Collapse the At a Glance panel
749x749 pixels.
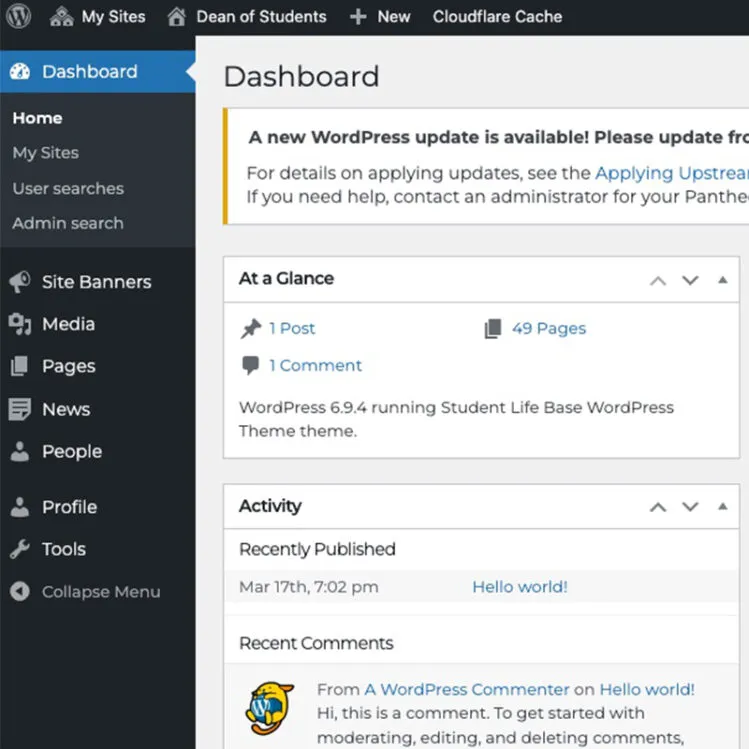click(x=723, y=280)
